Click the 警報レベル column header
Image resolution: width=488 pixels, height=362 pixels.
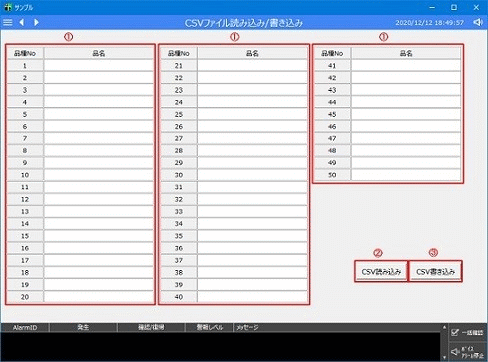(x=209, y=328)
